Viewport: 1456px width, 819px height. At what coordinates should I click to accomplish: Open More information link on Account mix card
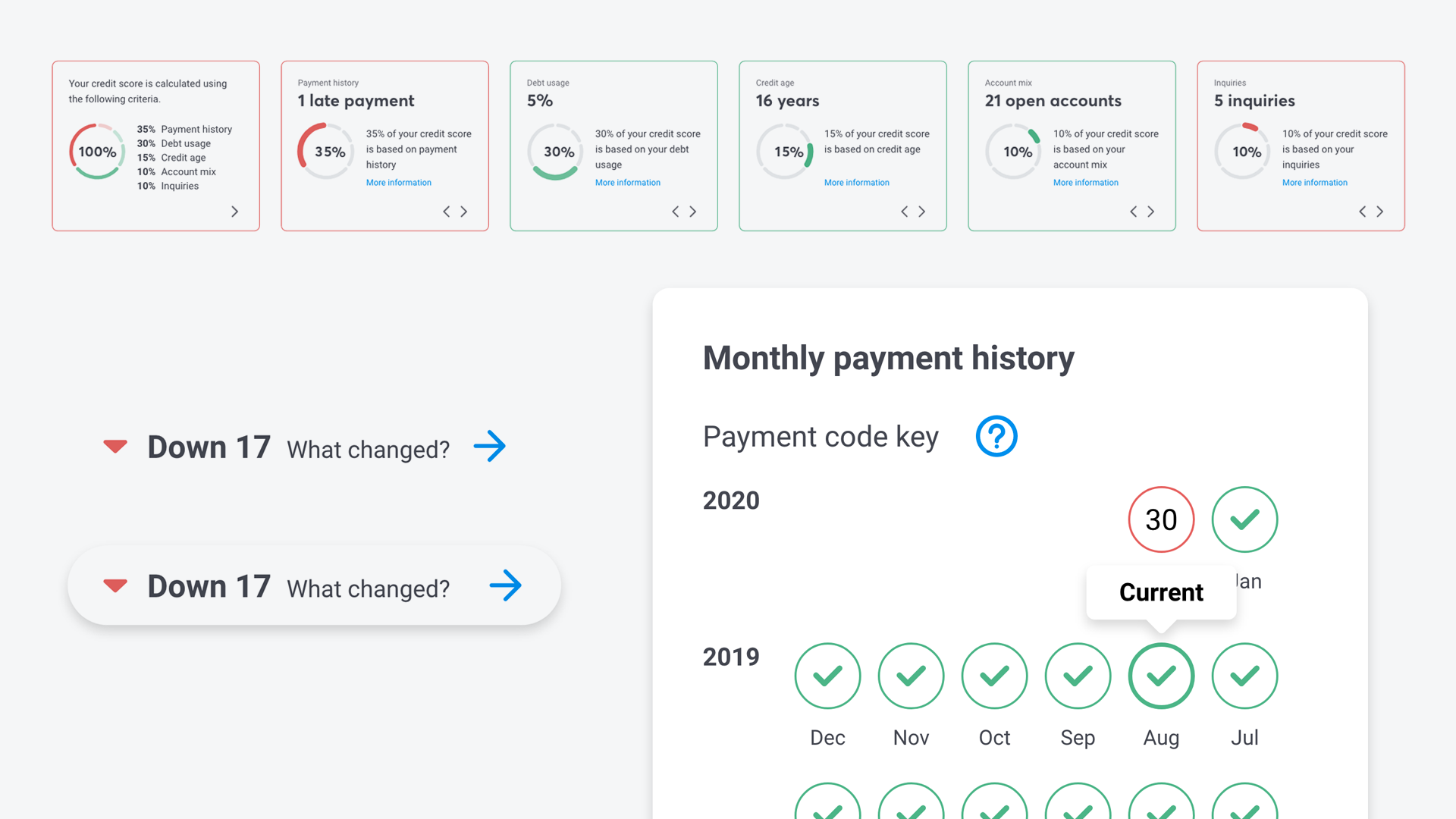click(x=1086, y=183)
